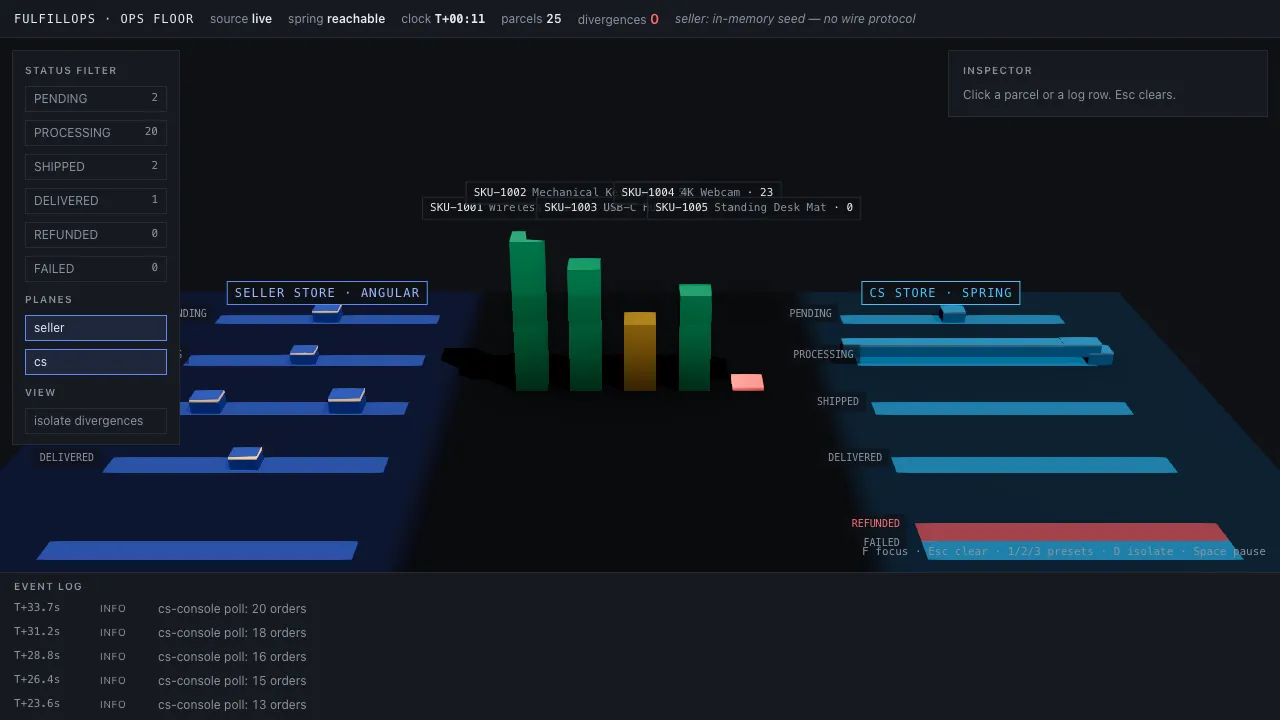This screenshot has height=720, width=1280.
Task: Toggle the FAILED status filter
Action: (96, 268)
